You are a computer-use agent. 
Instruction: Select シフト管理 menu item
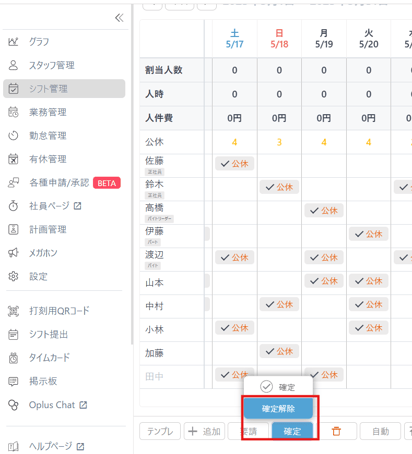(x=64, y=89)
